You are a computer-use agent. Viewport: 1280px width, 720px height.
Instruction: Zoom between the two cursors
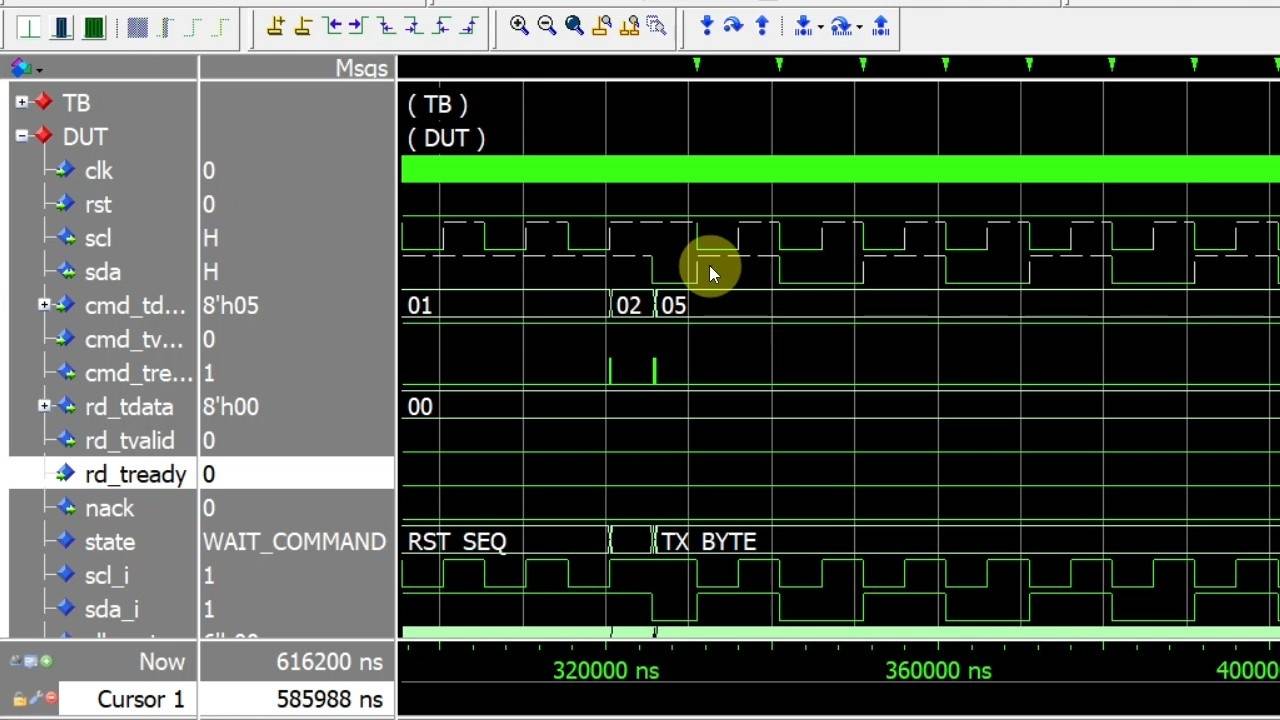(x=629, y=26)
